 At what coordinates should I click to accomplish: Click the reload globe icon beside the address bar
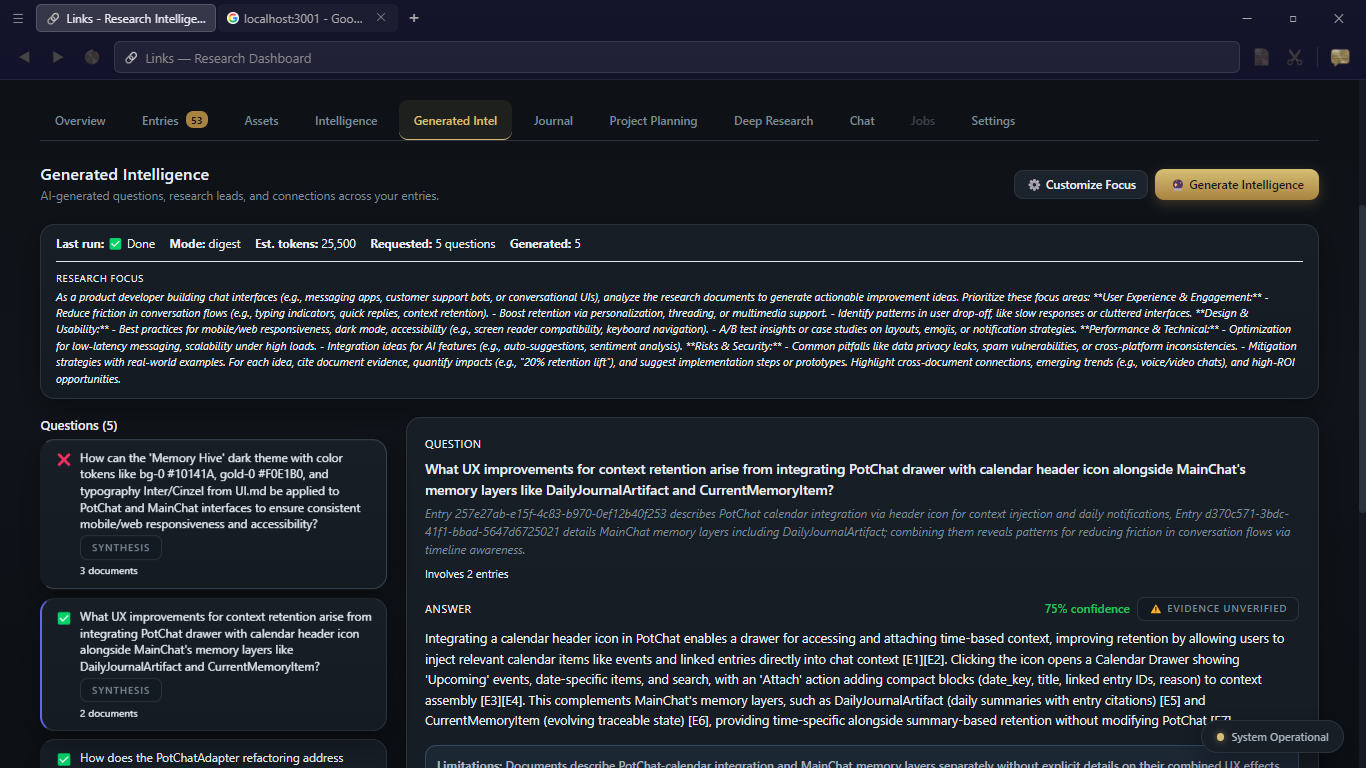coord(92,57)
